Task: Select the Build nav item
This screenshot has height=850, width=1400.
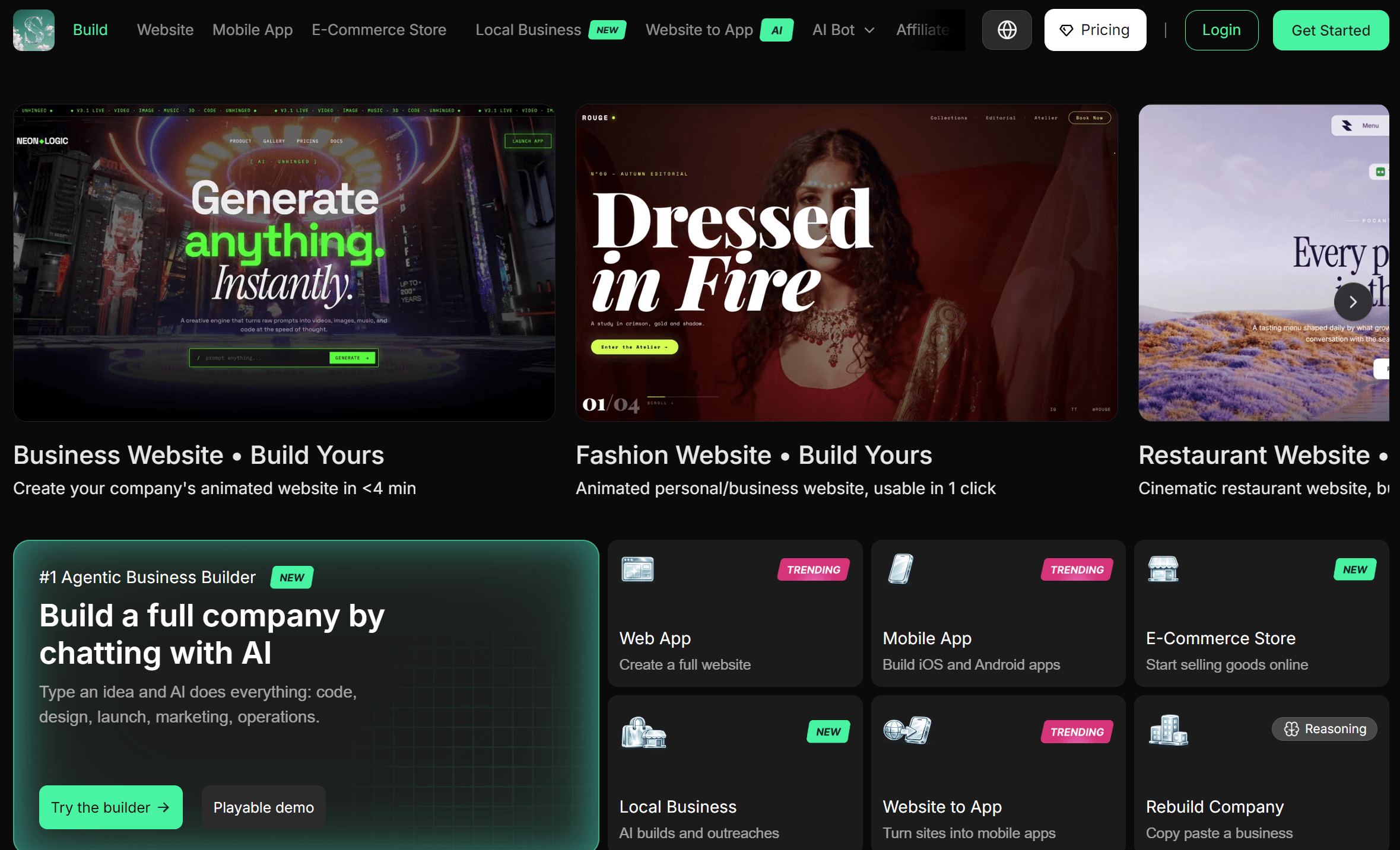Action: point(90,30)
